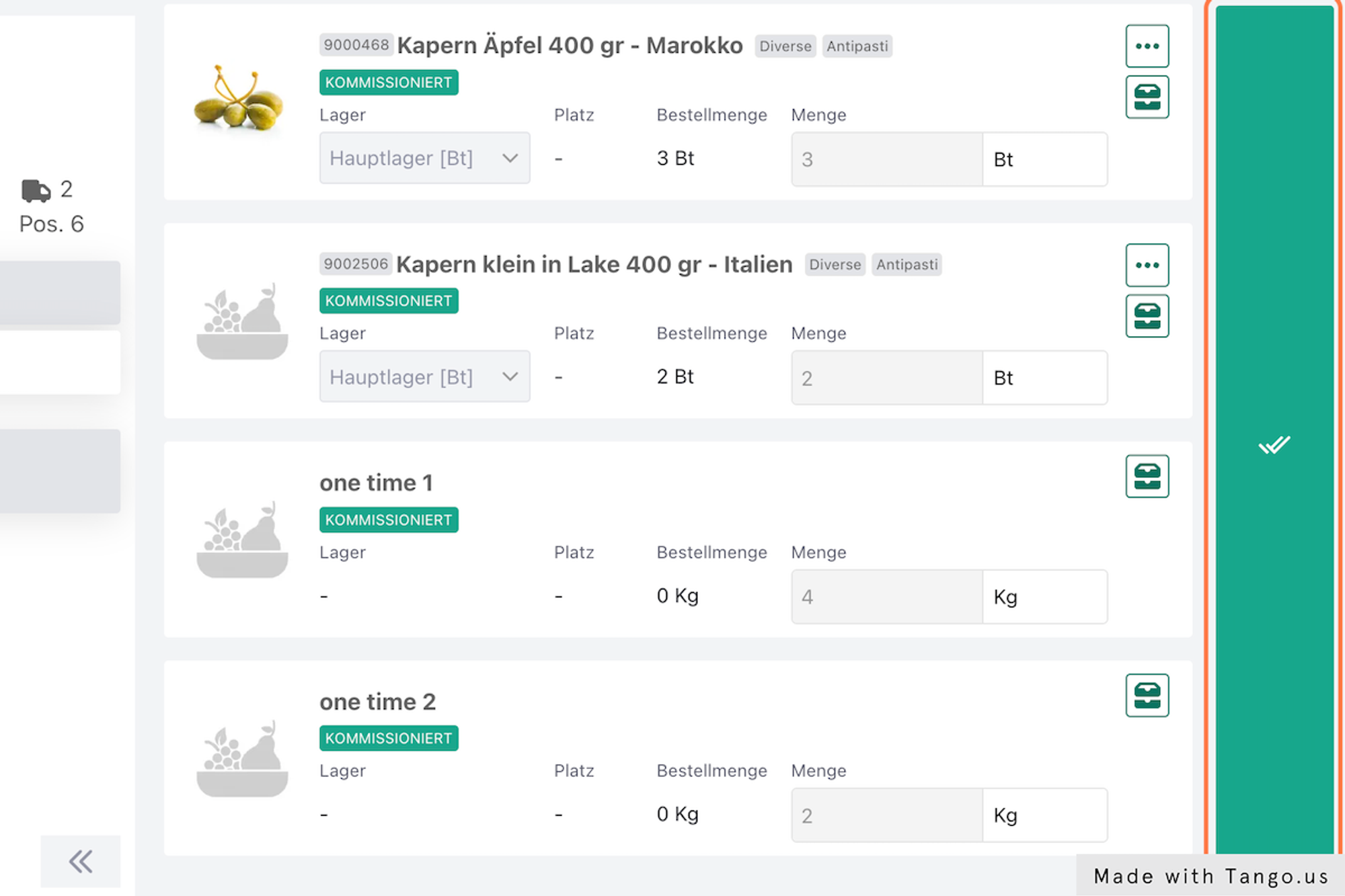Click box icon for one time 1

tap(1147, 477)
